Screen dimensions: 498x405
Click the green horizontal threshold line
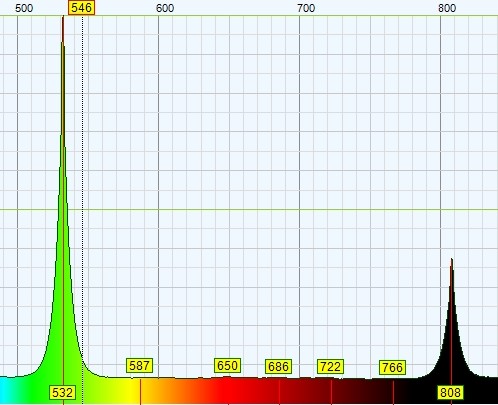[x=249, y=210]
